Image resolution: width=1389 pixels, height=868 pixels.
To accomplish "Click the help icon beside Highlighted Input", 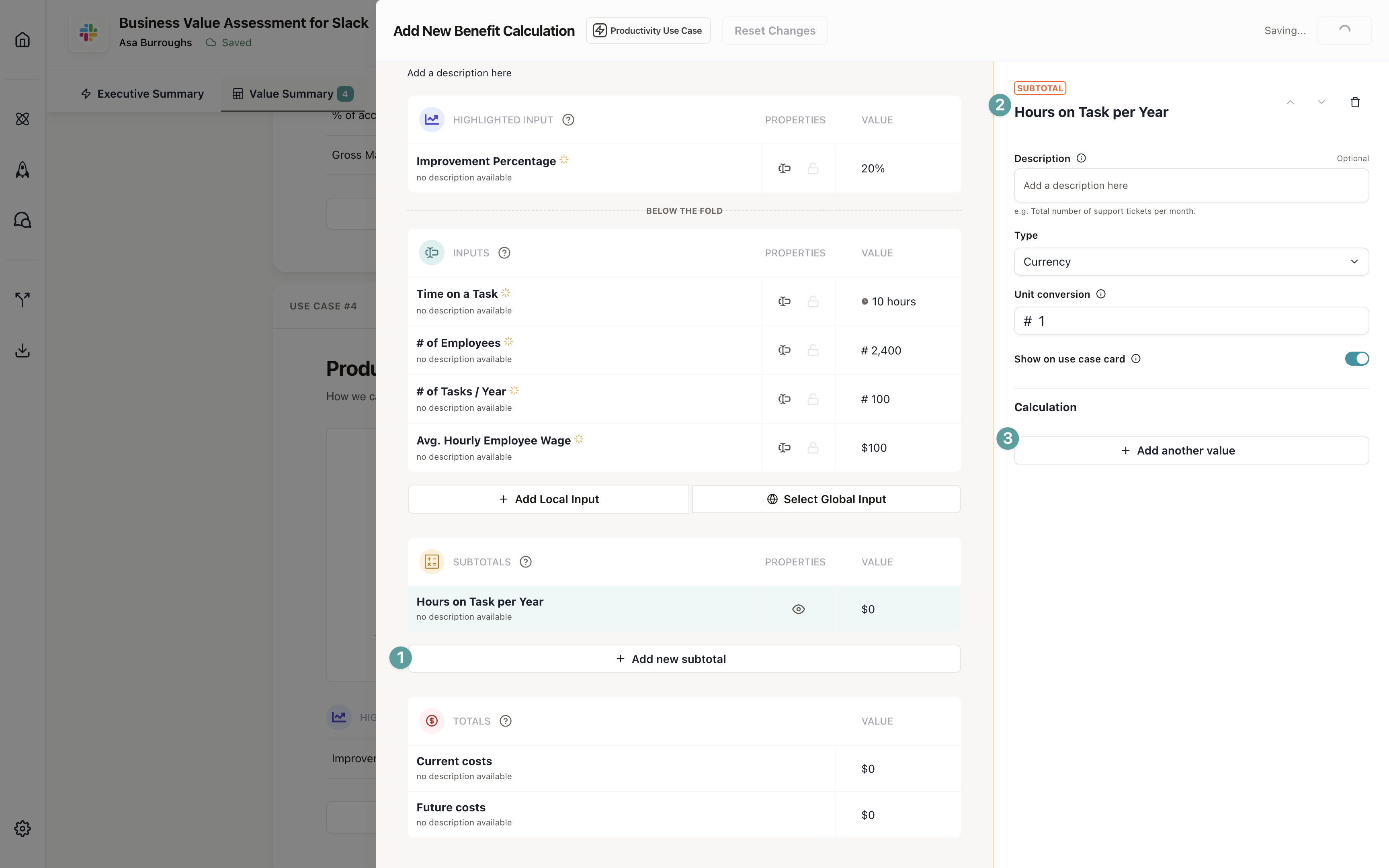I will [x=567, y=120].
